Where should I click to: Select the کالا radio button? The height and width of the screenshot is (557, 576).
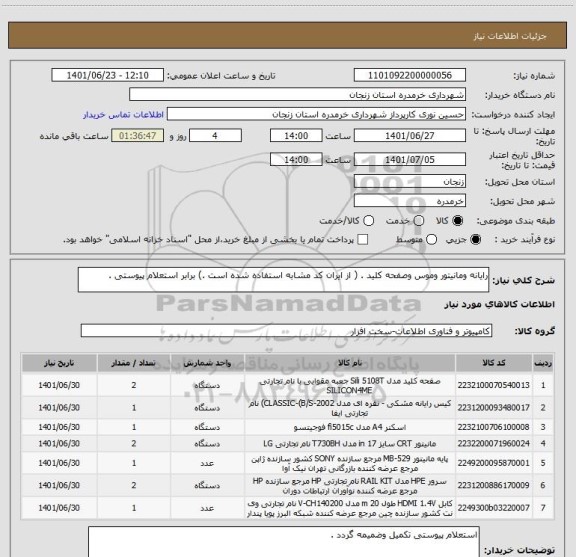pyautogui.click(x=458, y=221)
